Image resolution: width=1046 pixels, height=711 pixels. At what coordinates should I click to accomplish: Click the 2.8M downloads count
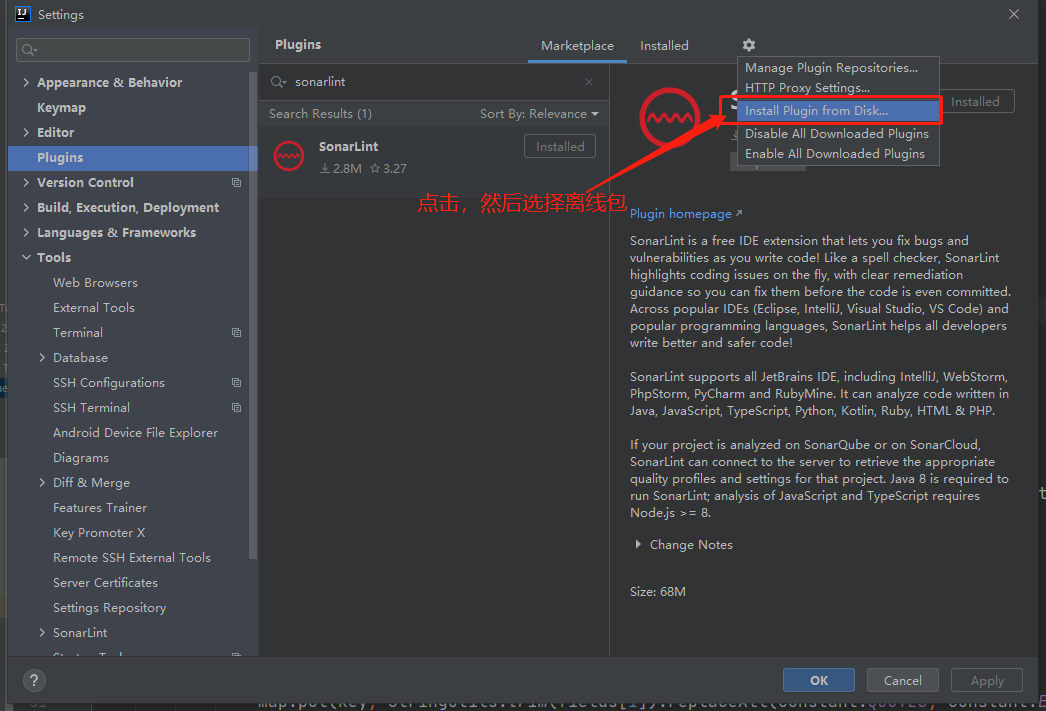341,169
